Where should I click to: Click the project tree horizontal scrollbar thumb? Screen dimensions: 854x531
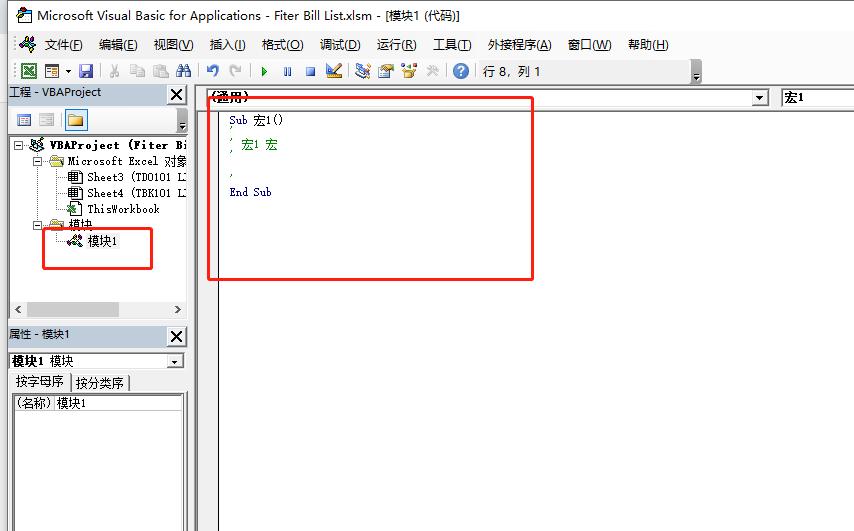72,309
